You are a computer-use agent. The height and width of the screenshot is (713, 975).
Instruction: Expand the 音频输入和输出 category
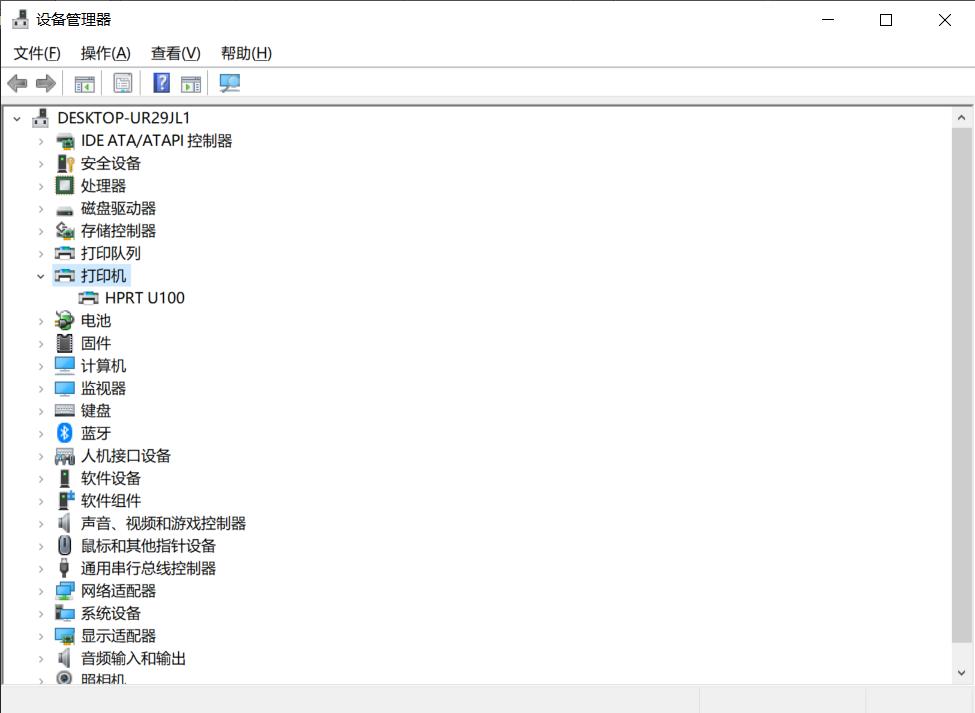tap(40, 659)
